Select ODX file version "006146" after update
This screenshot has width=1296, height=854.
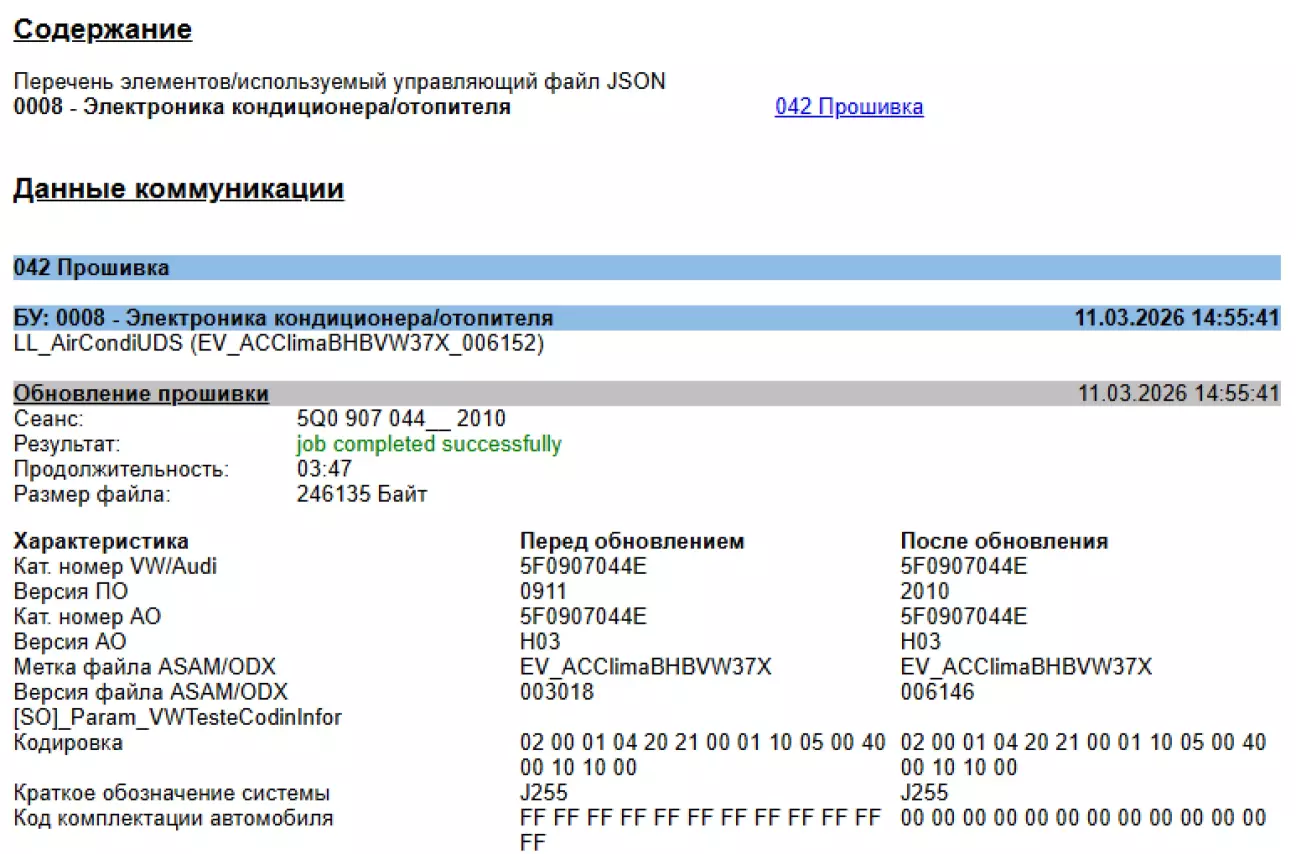937,692
